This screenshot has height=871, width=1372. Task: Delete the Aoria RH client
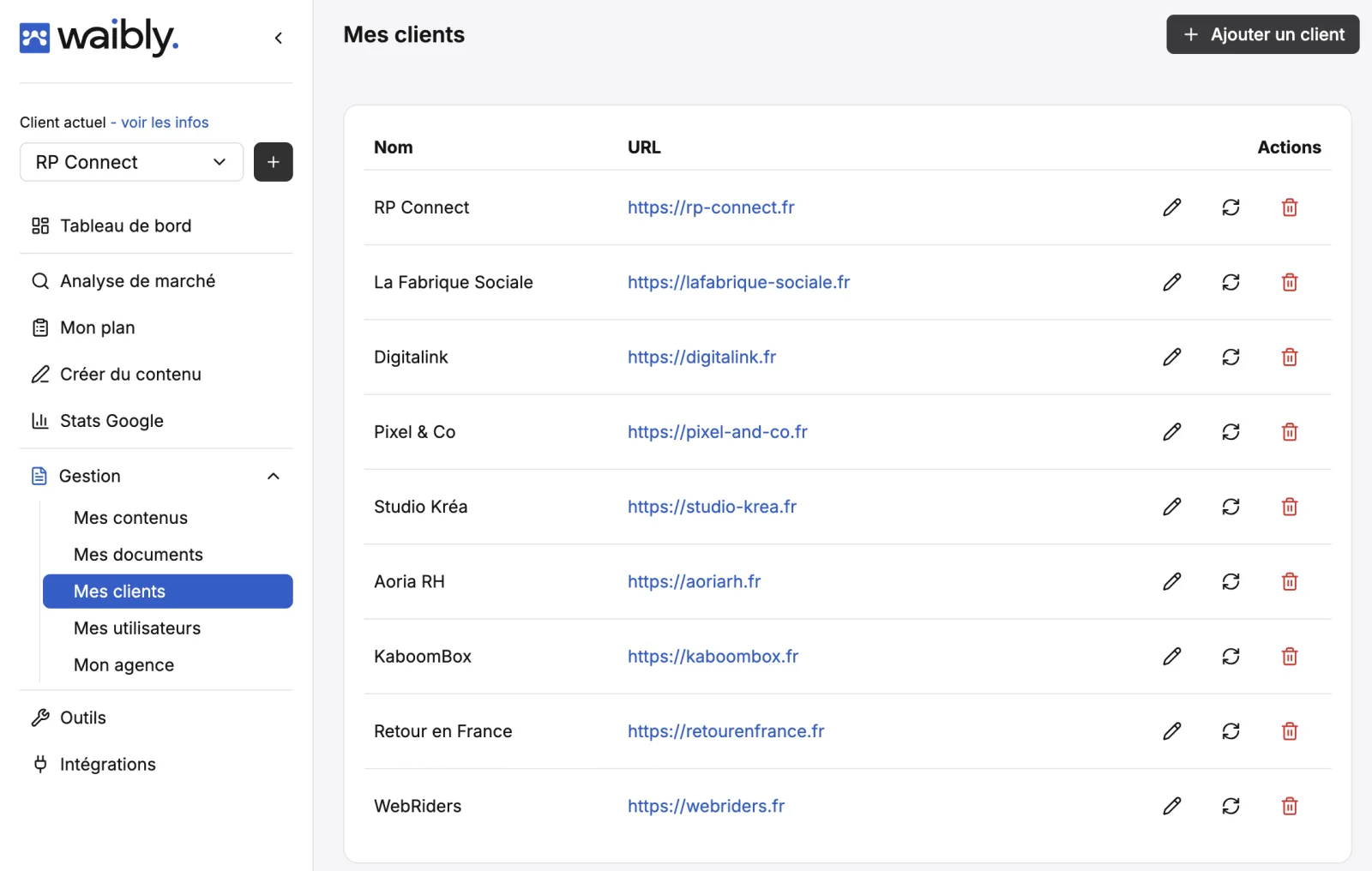coord(1290,581)
